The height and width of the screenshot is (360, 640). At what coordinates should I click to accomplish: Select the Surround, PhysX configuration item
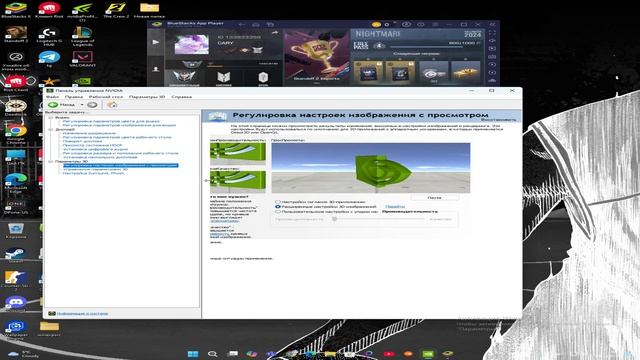(x=93, y=173)
